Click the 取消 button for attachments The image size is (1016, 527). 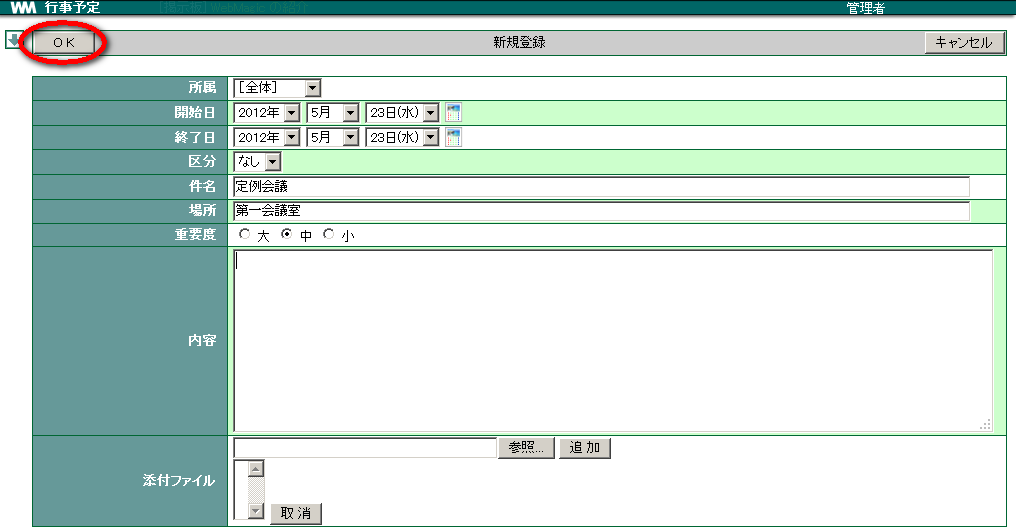coord(295,513)
